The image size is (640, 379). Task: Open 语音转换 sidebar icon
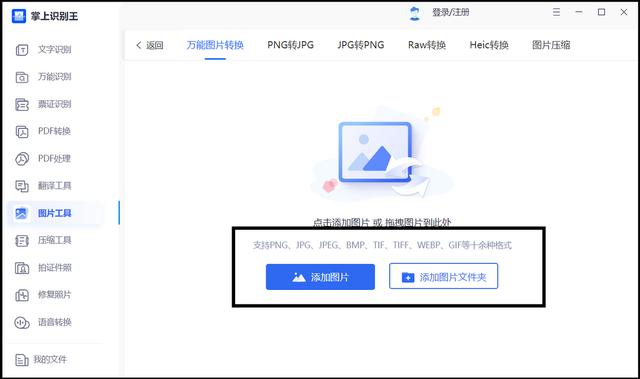tap(22, 323)
